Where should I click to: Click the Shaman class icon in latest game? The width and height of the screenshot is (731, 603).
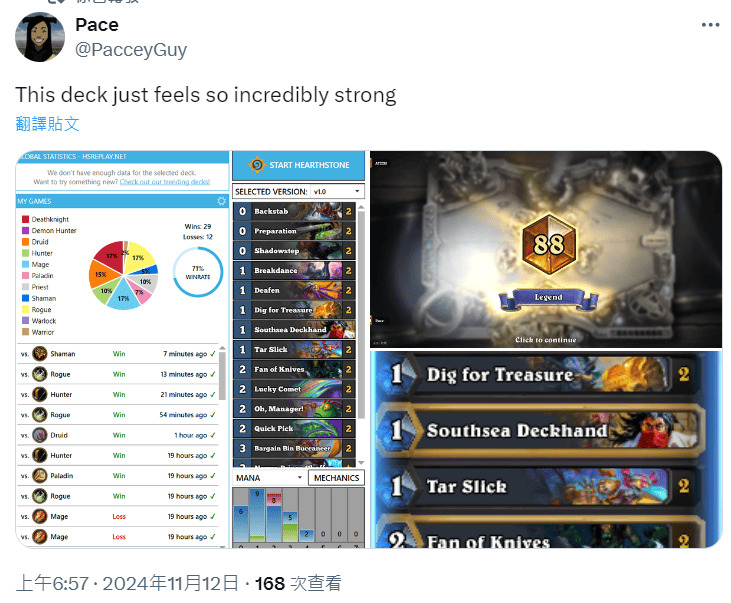click(40, 353)
